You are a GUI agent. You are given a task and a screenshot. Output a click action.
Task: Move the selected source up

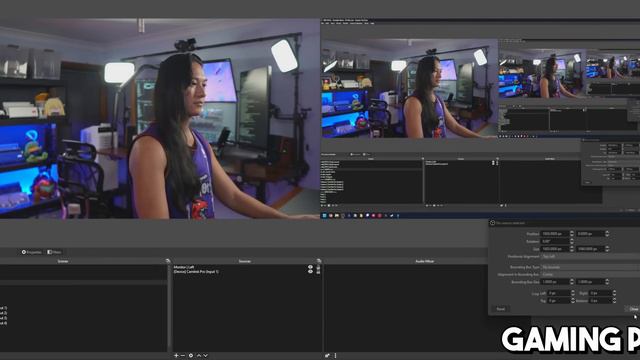199,356
